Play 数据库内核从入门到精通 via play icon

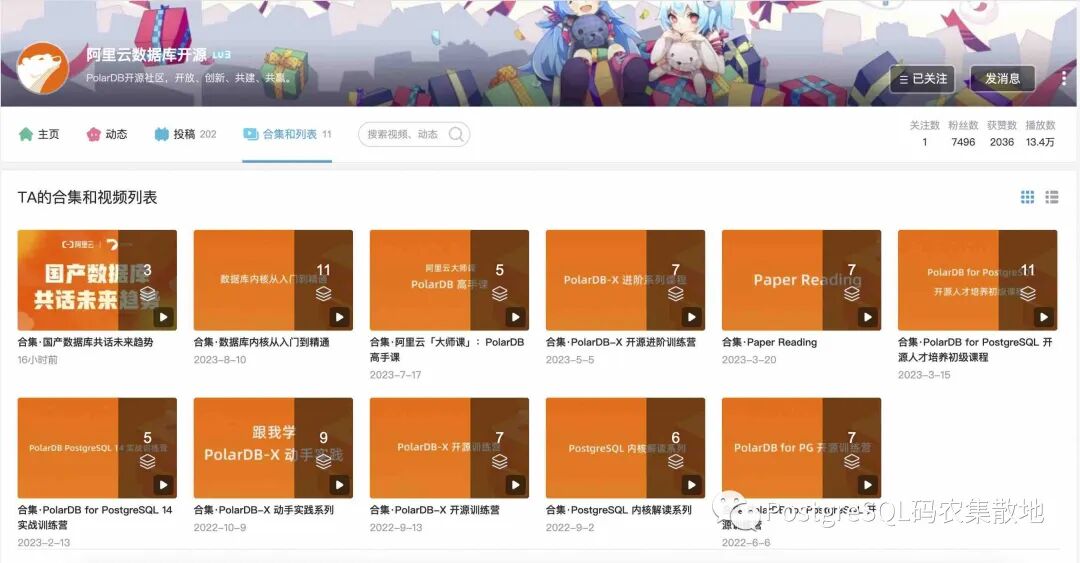[x=340, y=317]
